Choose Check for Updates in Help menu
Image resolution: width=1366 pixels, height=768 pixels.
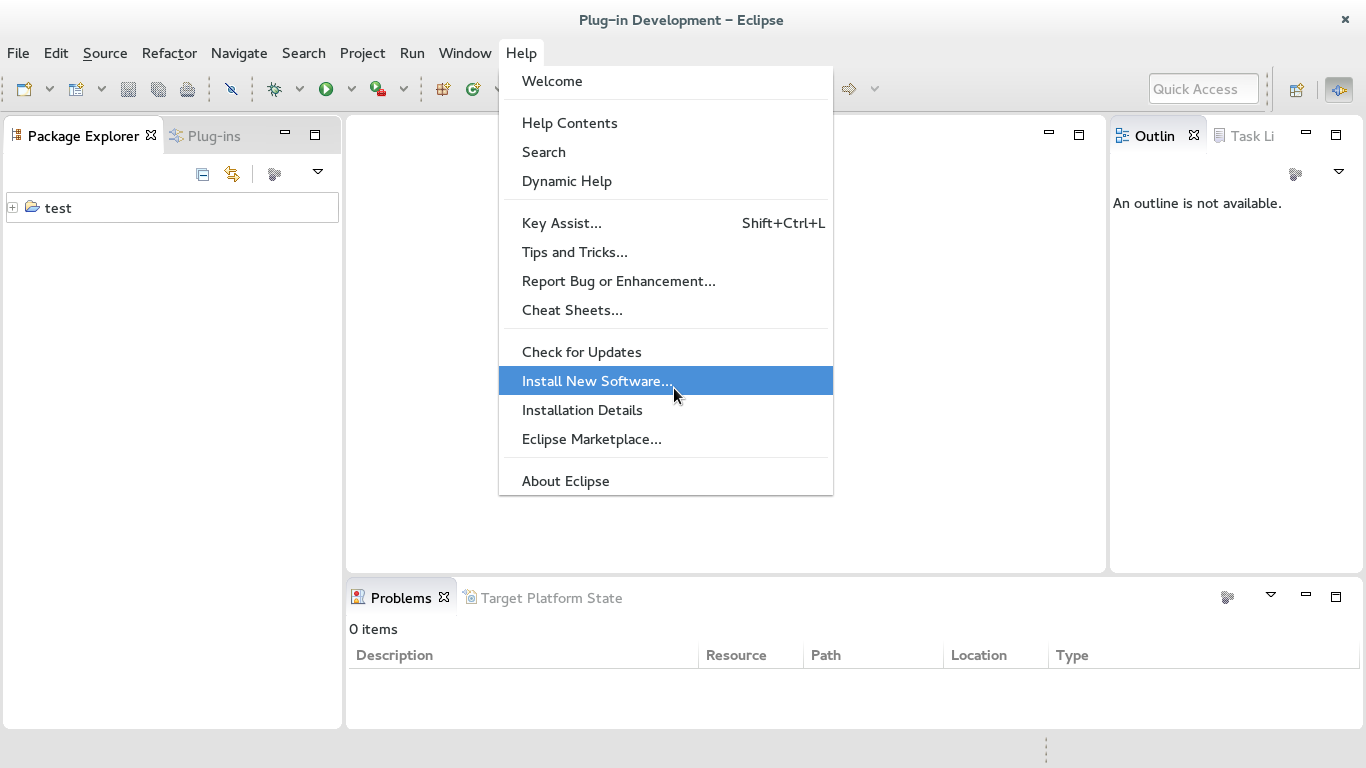581,352
